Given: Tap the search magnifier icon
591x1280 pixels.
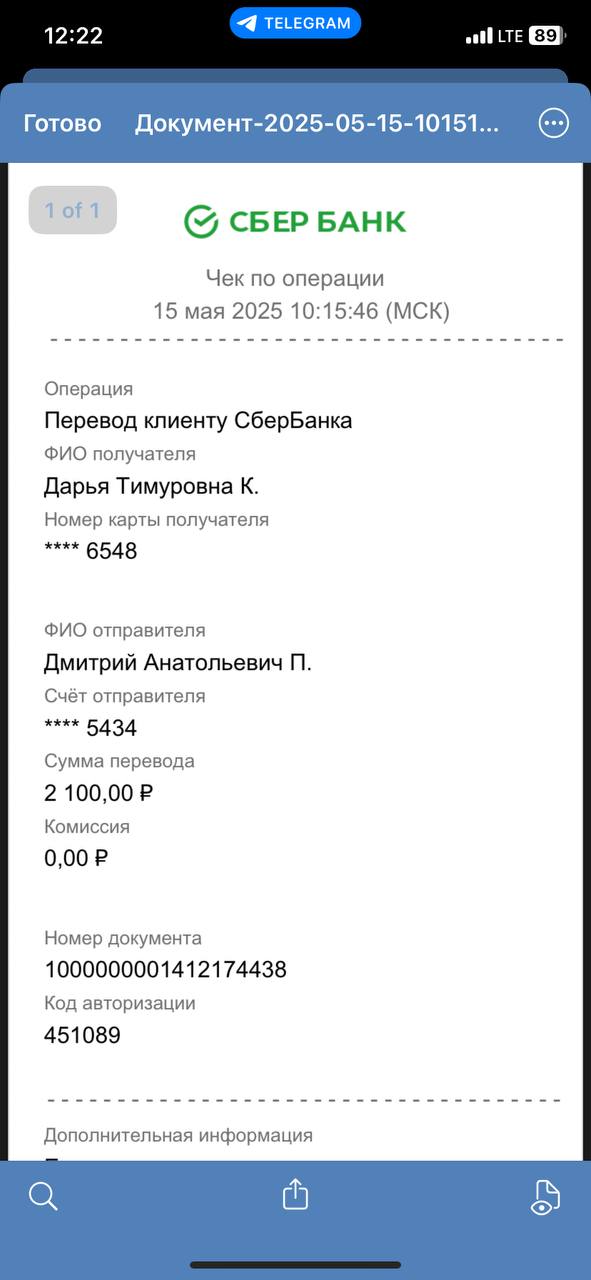Looking at the screenshot, I should point(43,1196).
